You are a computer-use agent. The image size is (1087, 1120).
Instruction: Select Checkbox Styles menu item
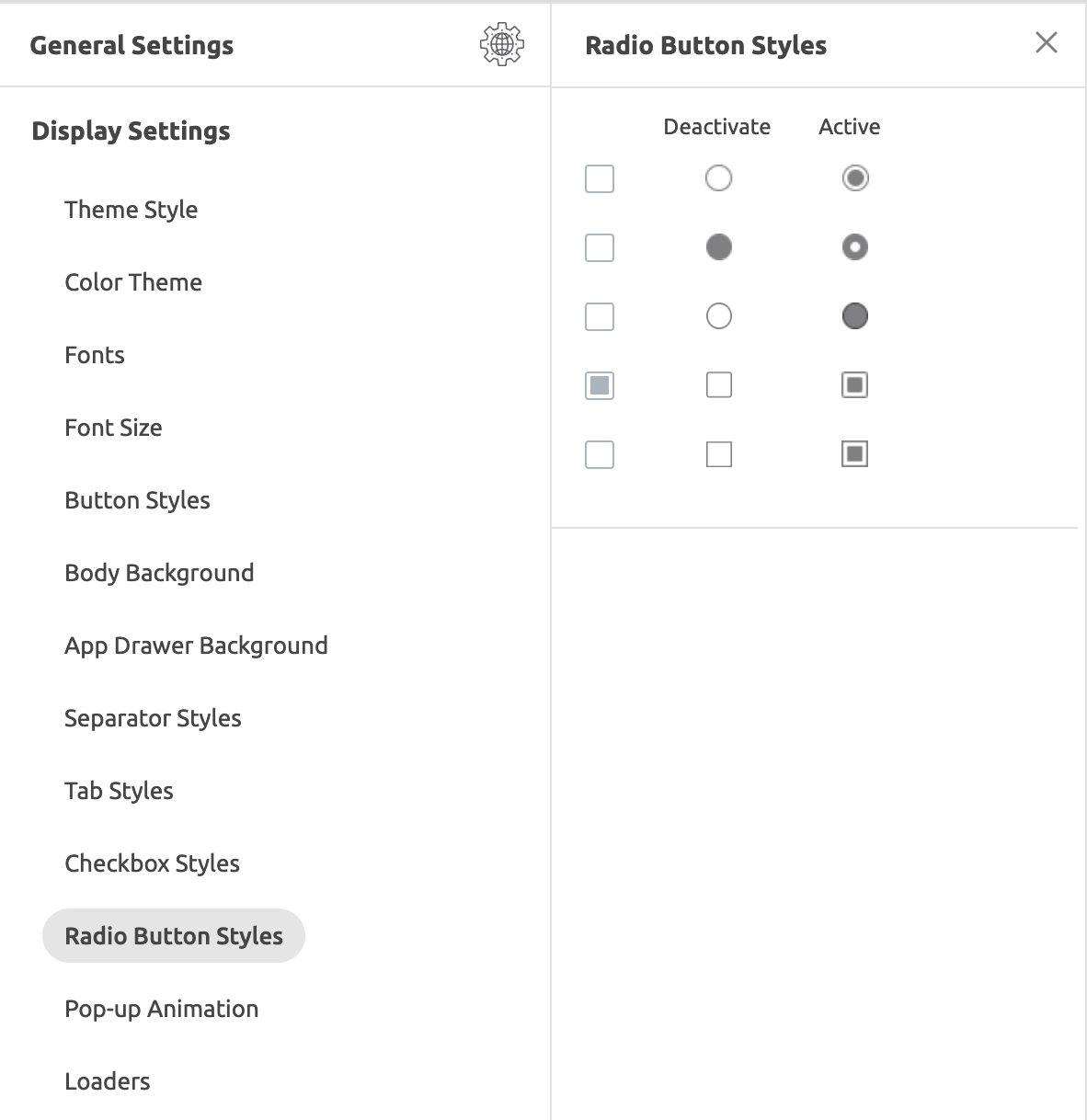(152, 863)
